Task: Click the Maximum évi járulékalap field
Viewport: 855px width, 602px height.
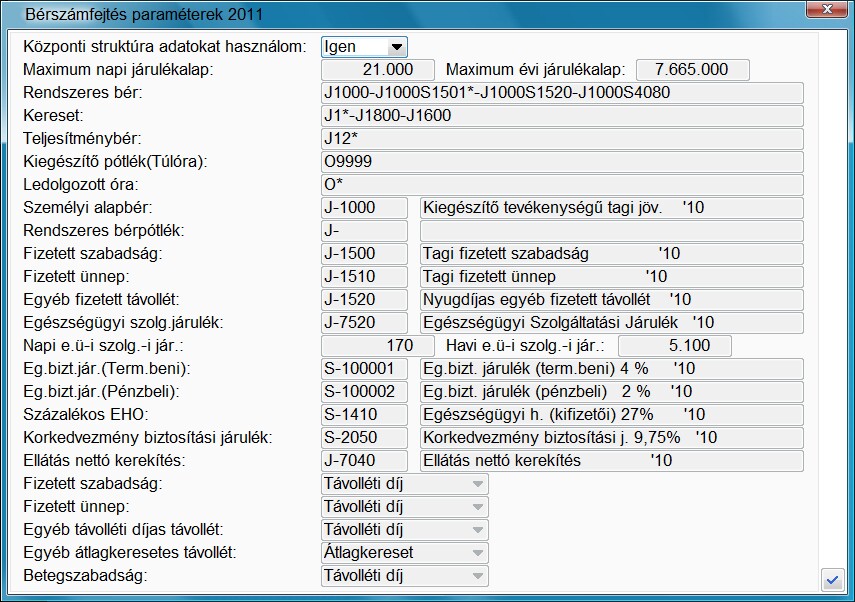Action: tap(693, 70)
